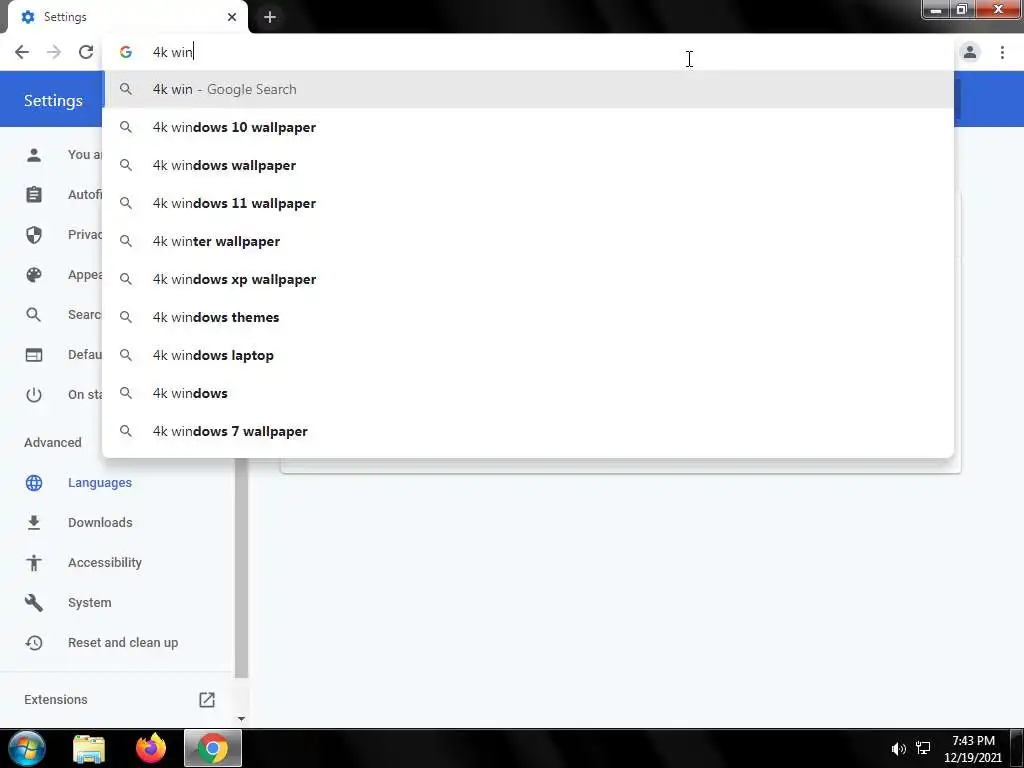This screenshot has width=1024, height=768.
Task: Select '4k winter wallpaper' suggestion
Action: [528, 241]
